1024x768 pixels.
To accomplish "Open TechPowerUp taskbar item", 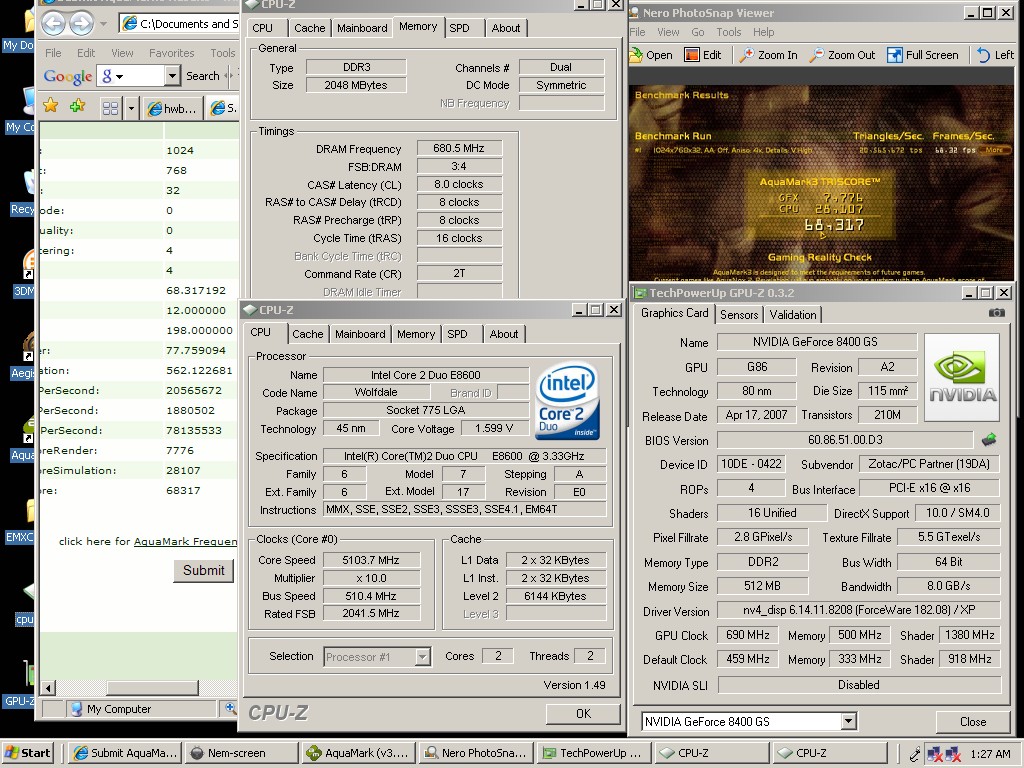I will [x=594, y=753].
